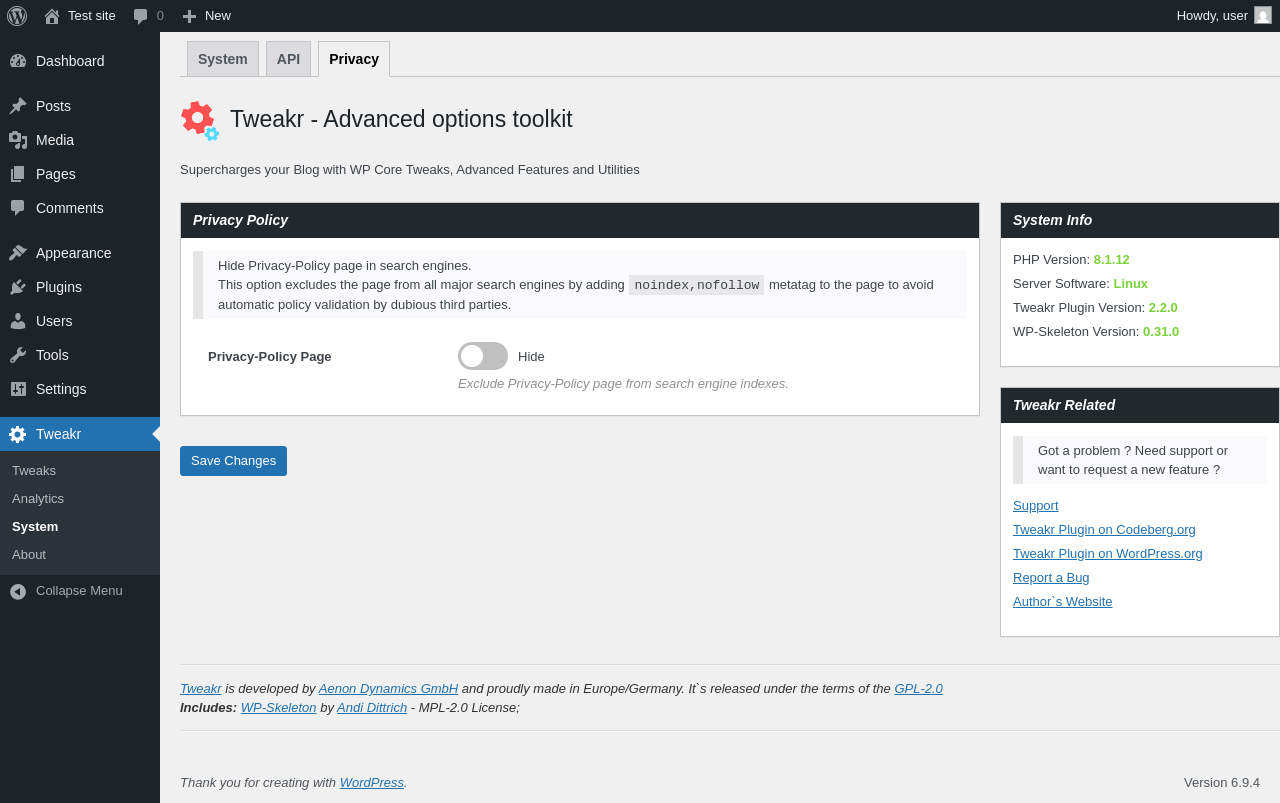
Task: Click the Appearance brush icon
Action: pyautogui.click(x=18, y=253)
